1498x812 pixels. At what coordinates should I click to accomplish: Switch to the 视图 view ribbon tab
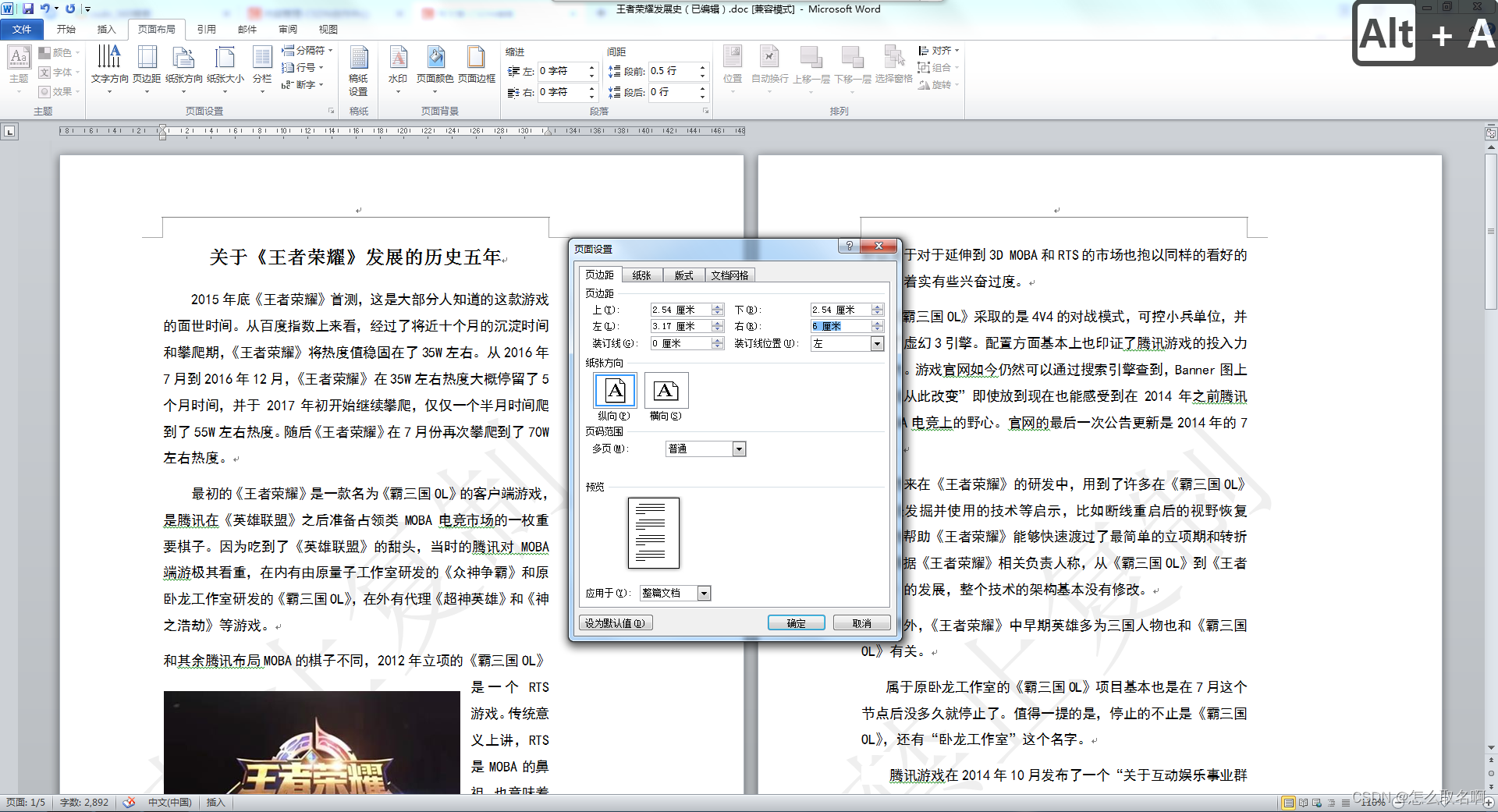[328, 30]
